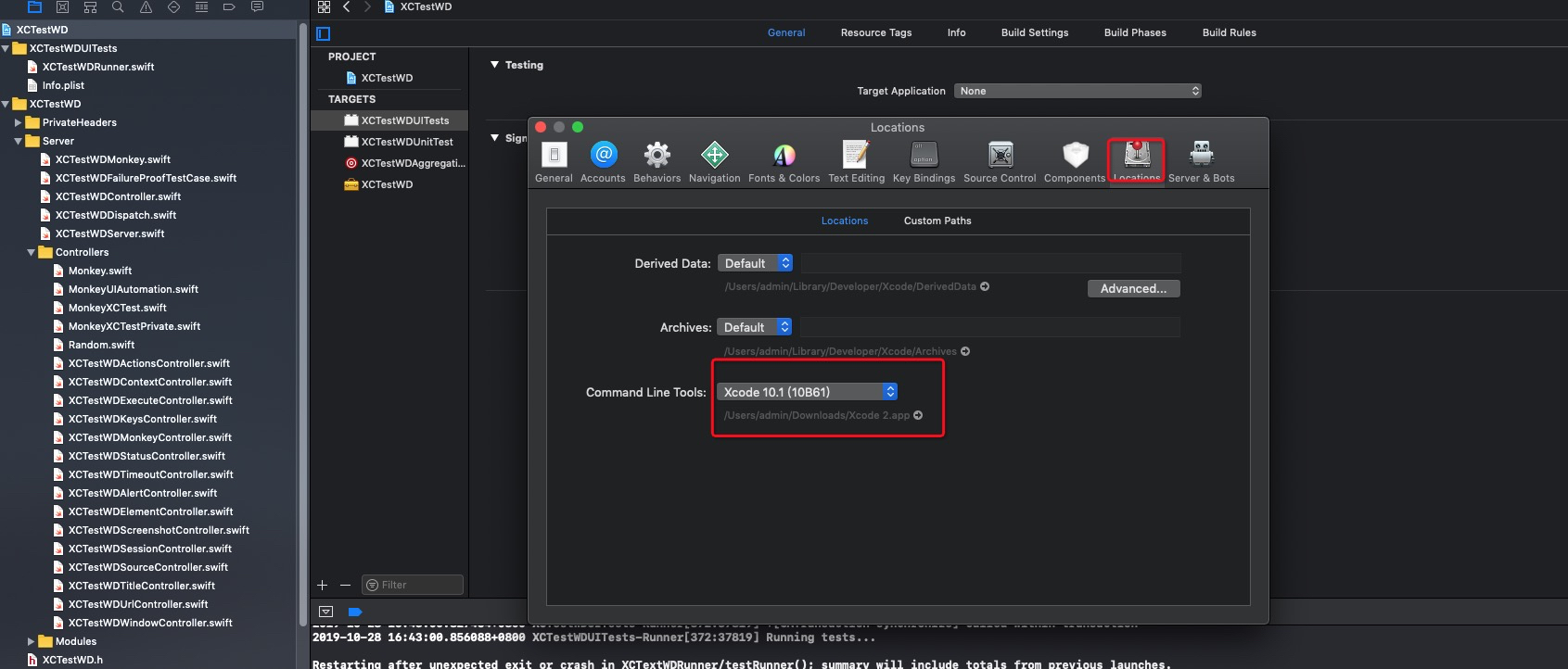Click the Derived Data path input field
The image size is (1568, 669).
[x=991, y=263]
